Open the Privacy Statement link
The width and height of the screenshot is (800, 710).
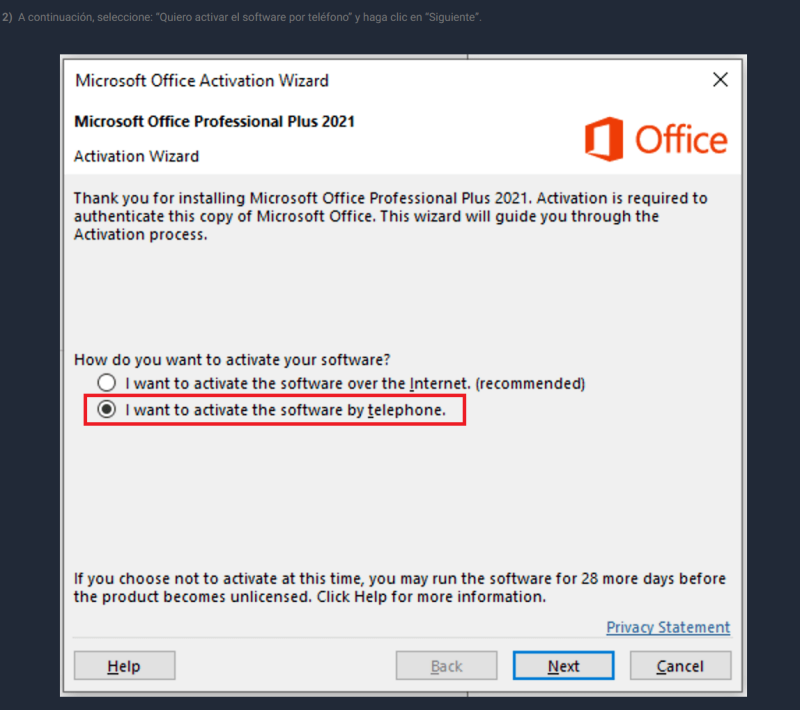coord(668,627)
